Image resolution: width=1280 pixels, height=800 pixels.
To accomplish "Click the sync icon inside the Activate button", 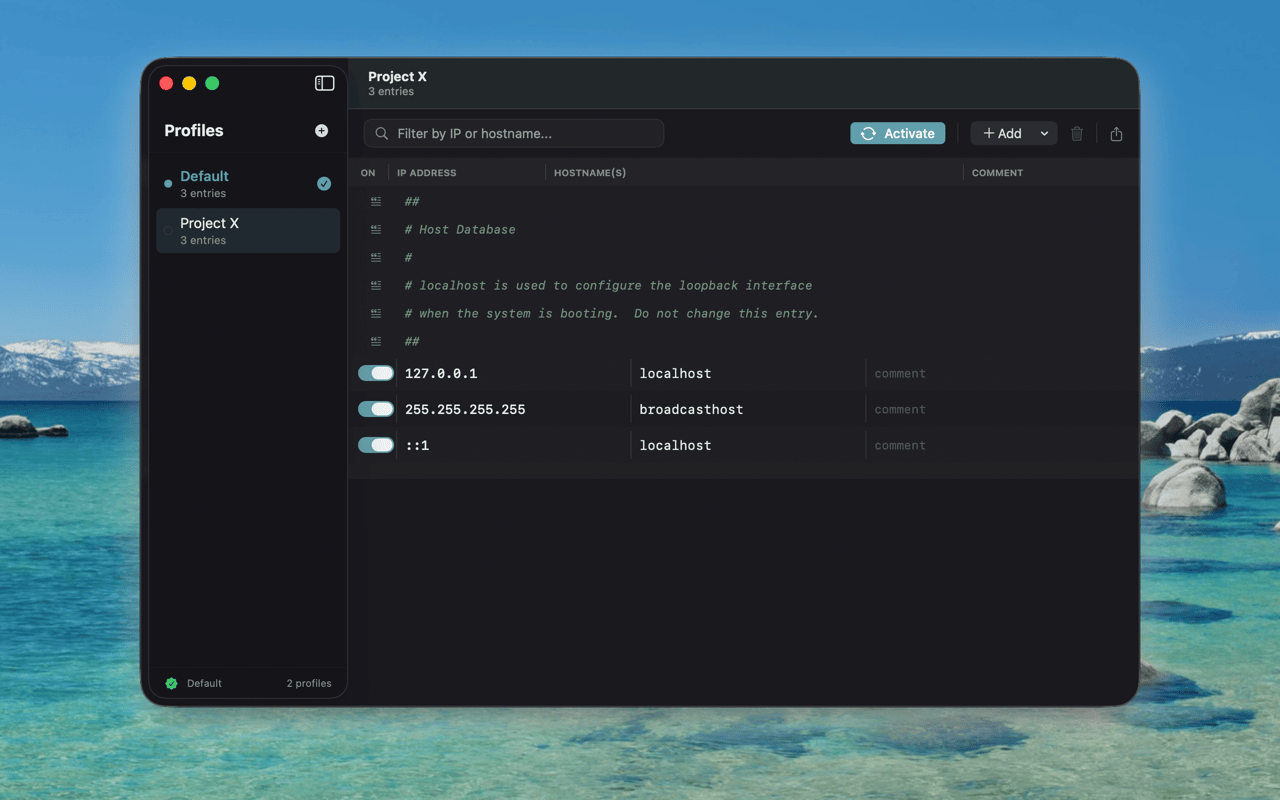I will tap(868, 133).
